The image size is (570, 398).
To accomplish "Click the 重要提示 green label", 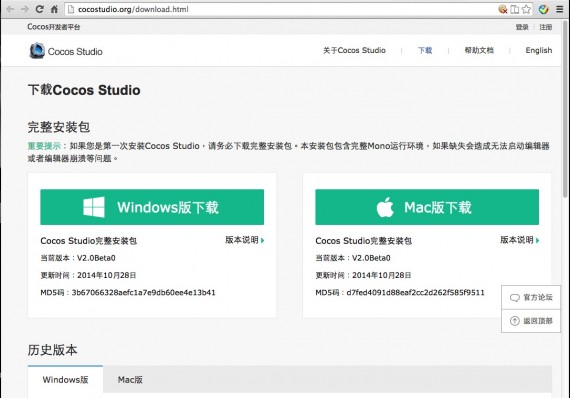I will coord(44,146).
